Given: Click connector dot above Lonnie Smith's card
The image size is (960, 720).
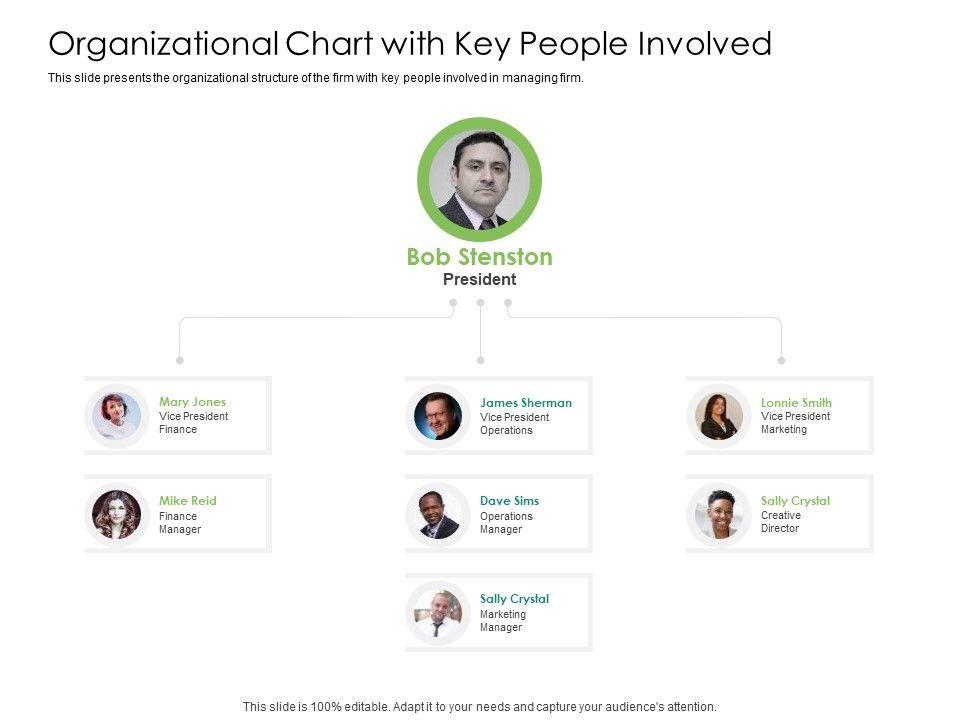Looking at the screenshot, I should (781, 360).
